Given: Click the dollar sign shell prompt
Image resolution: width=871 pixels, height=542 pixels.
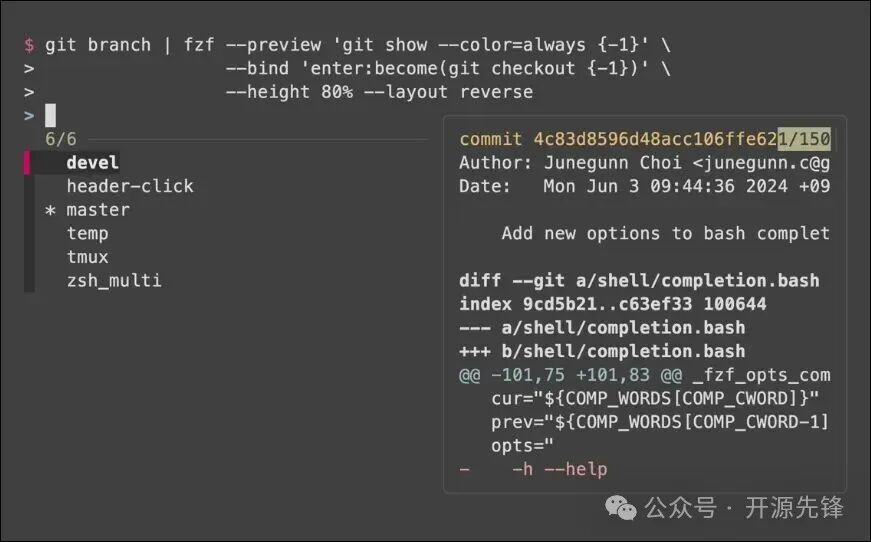Looking at the screenshot, I should click(x=29, y=45).
